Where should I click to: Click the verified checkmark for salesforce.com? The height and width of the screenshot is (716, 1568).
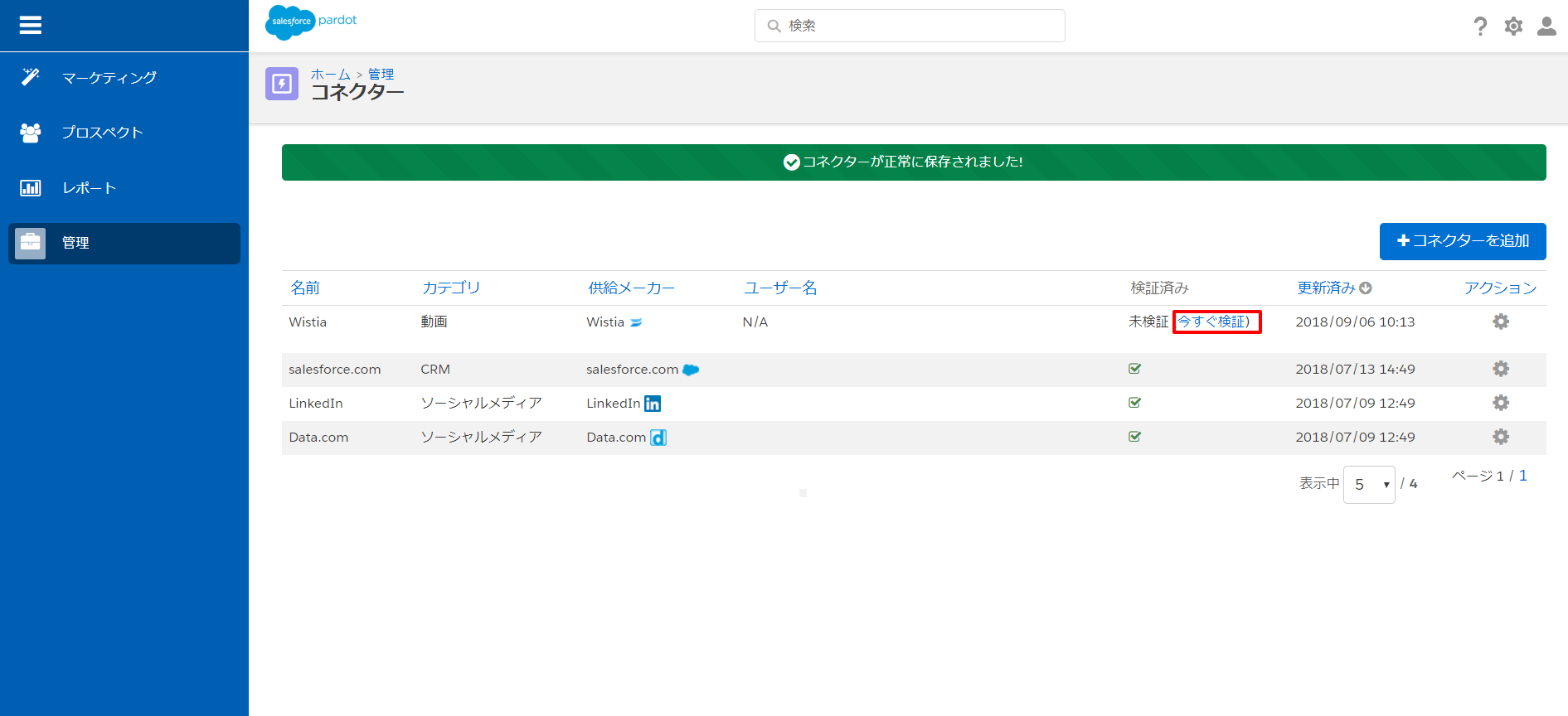(1134, 369)
